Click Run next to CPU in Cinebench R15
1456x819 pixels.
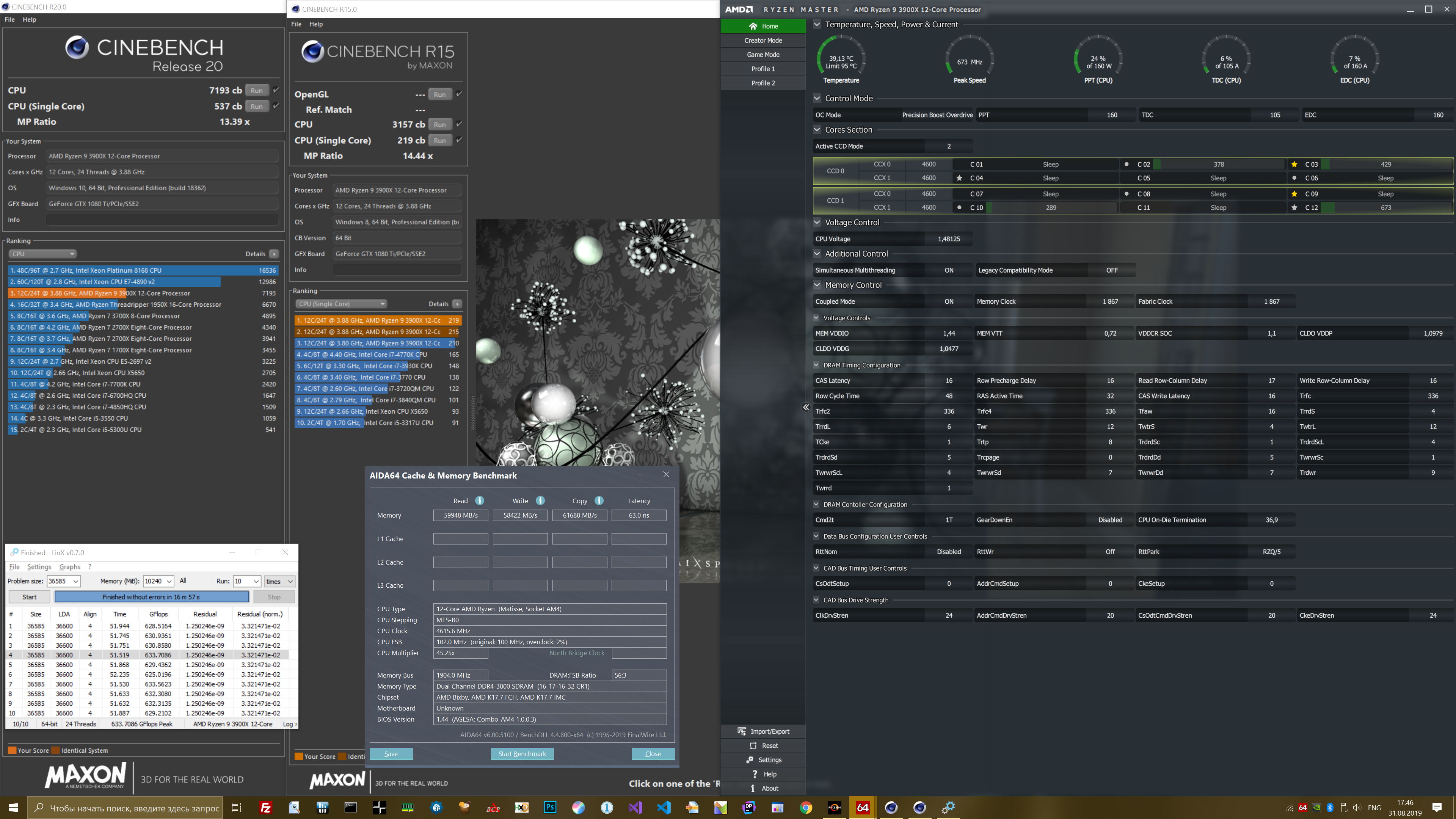click(x=440, y=124)
